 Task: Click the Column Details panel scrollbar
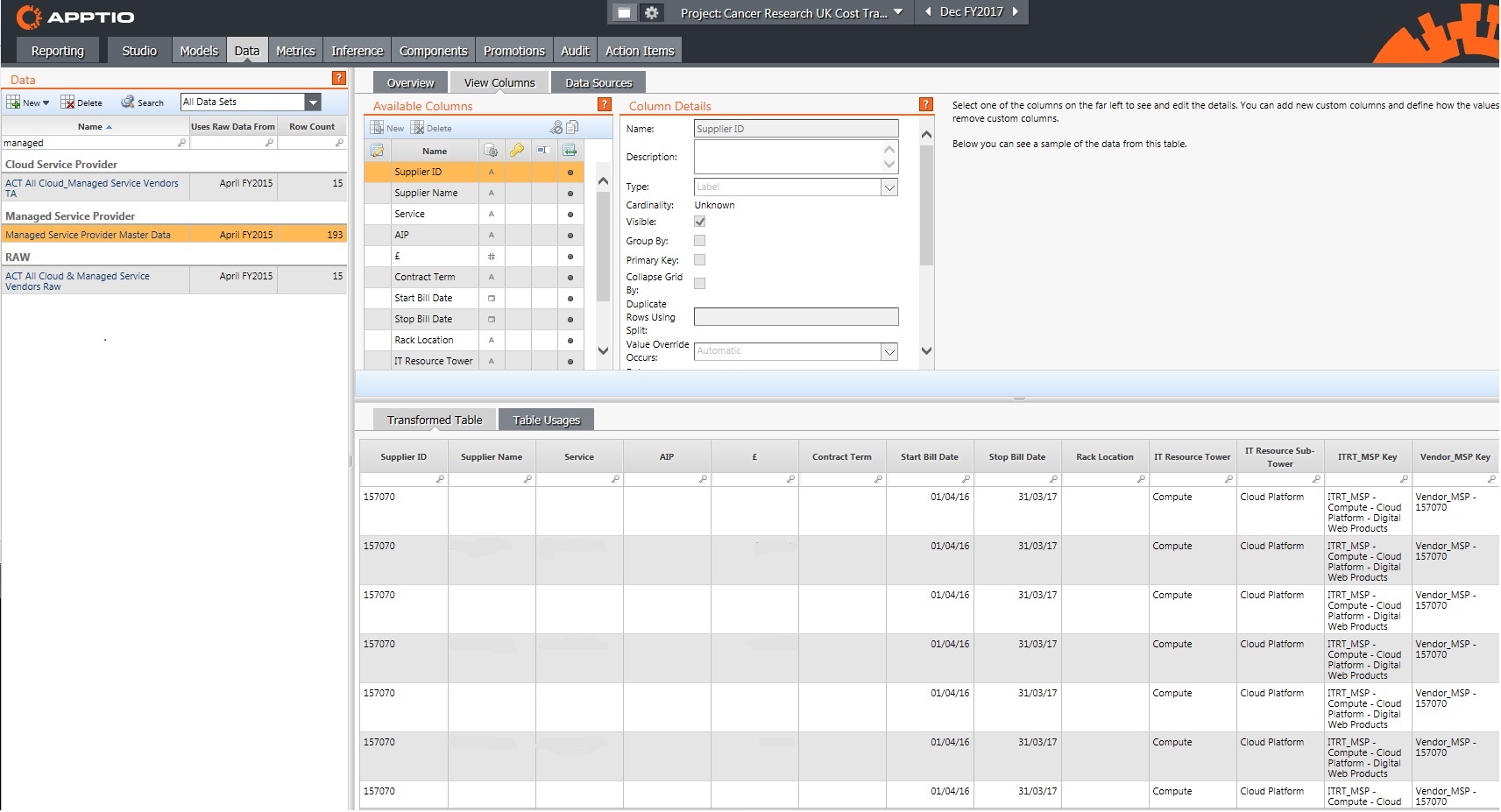pyautogui.click(x=927, y=205)
